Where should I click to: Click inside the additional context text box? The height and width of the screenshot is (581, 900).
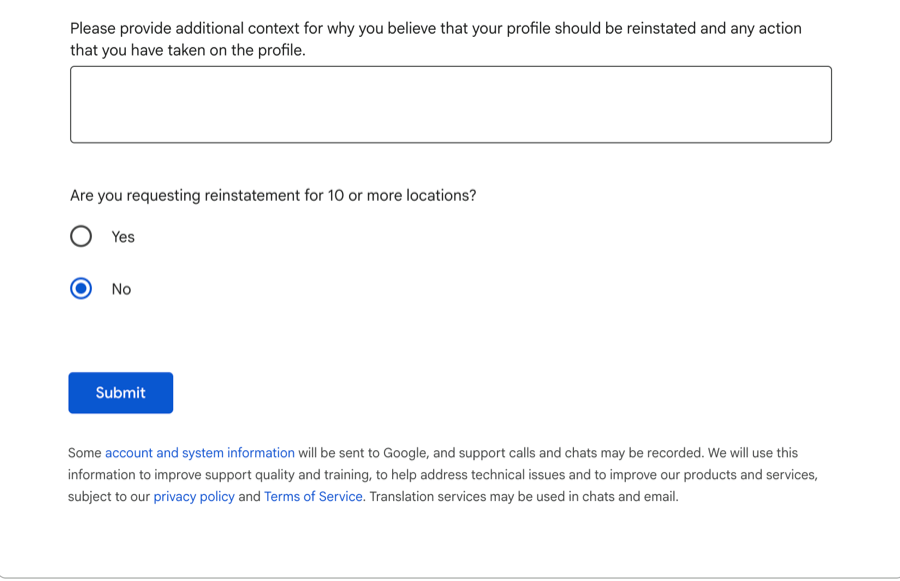[x=450, y=105]
